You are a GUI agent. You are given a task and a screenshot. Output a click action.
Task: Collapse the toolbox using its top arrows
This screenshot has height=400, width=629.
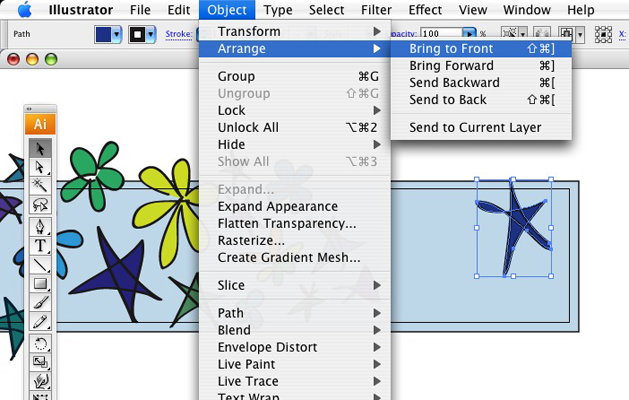29,108
